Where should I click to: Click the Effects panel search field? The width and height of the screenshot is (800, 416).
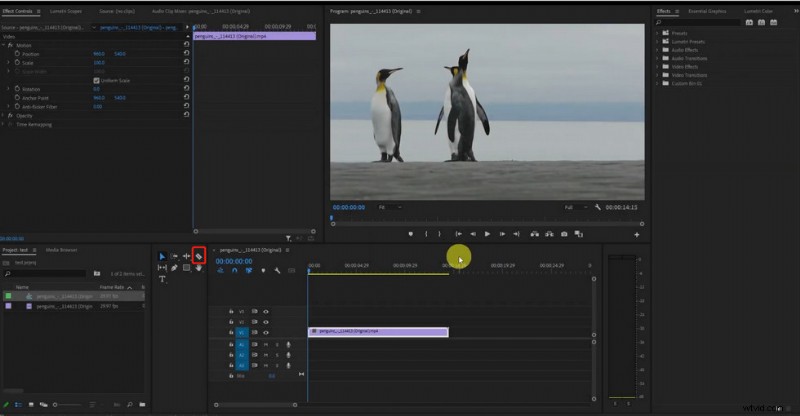[698, 22]
